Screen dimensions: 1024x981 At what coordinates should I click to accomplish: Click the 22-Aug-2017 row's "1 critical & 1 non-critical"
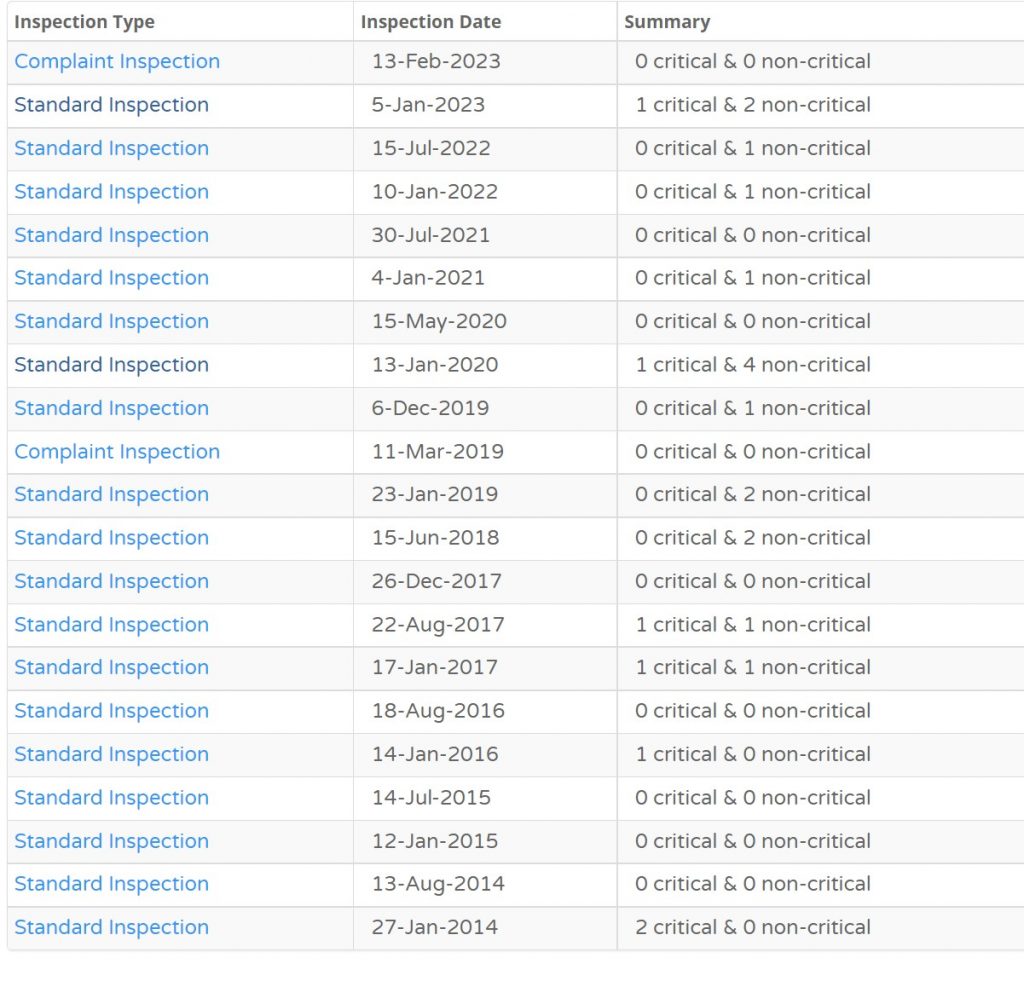pyautogui.click(x=753, y=624)
